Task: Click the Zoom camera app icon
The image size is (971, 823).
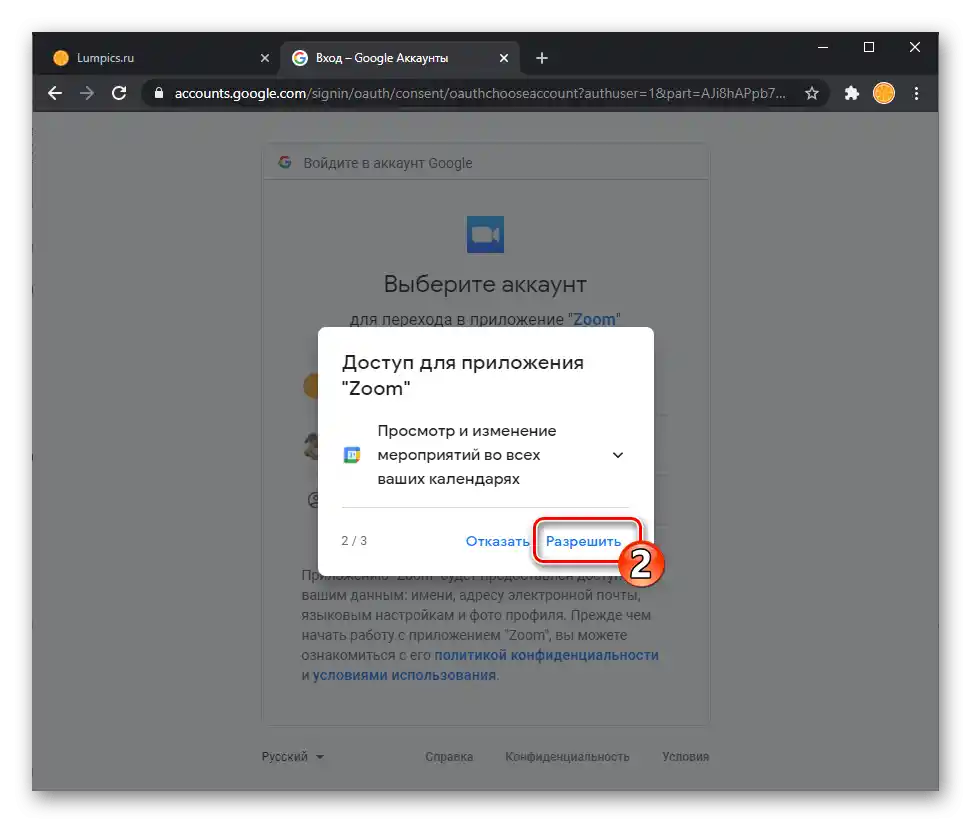Action: tap(485, 234)
